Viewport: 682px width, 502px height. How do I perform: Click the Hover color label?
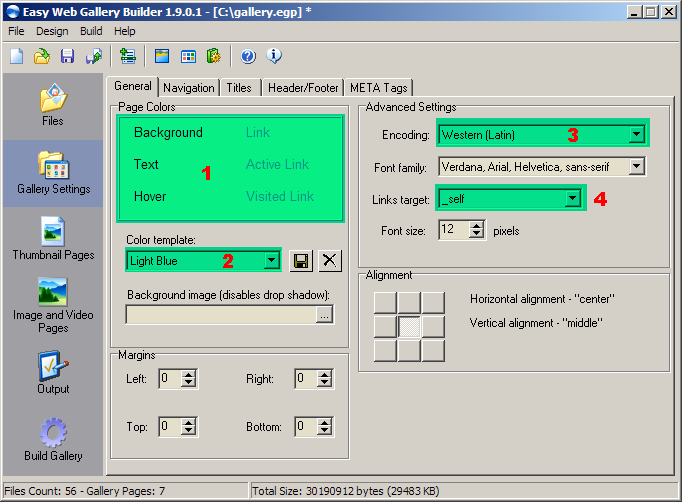(150, 197)
